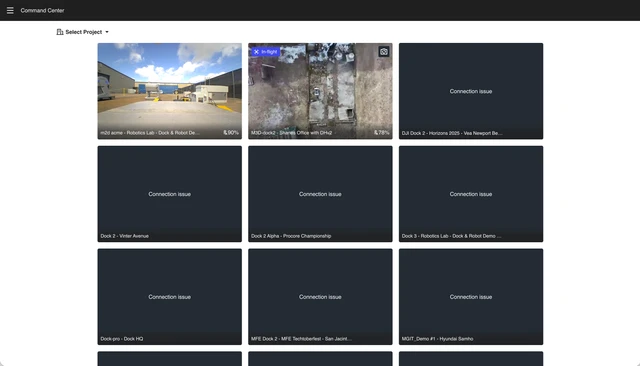This screenshot has width=640, height=366.
Task: Select the MGIT_Demo #1 Hyundai Samho tile
Action: coord(471,297)
